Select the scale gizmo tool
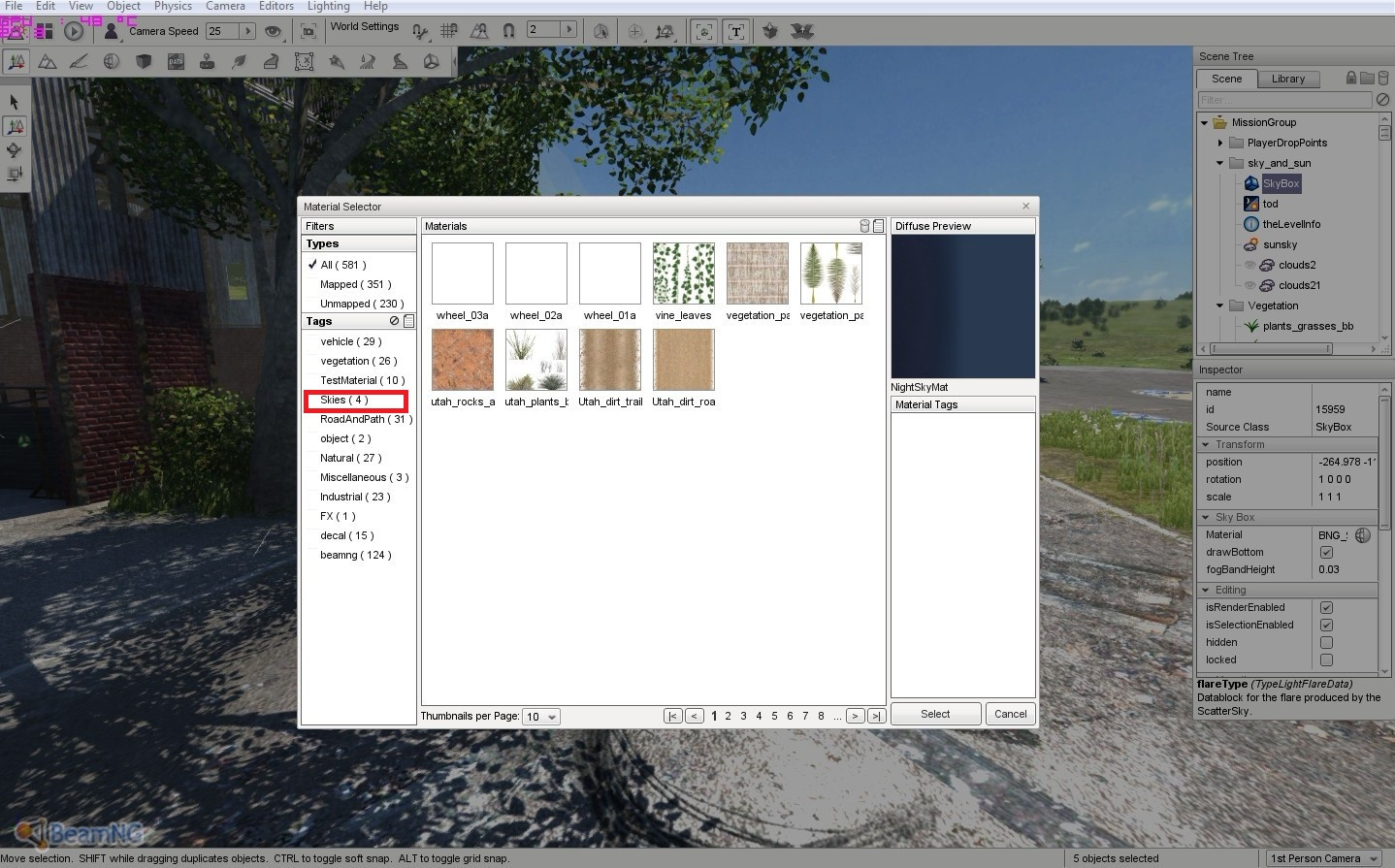The image size is (1395, 868). 15,175
